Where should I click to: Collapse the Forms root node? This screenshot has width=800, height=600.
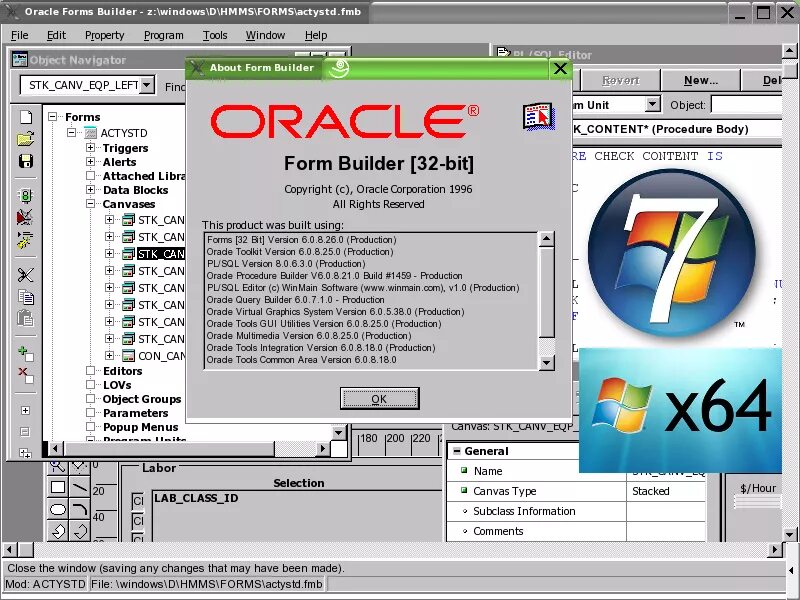pyautogui.click(x=53, y=117)
